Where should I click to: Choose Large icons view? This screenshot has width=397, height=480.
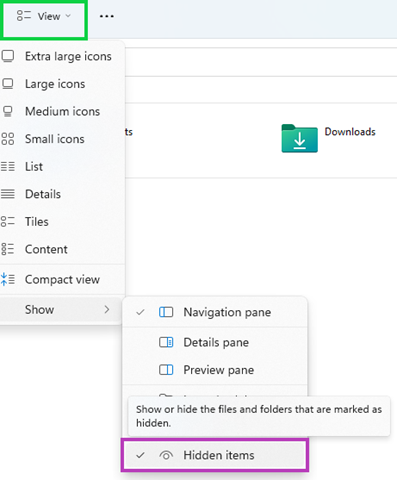[x=55, y=84]
